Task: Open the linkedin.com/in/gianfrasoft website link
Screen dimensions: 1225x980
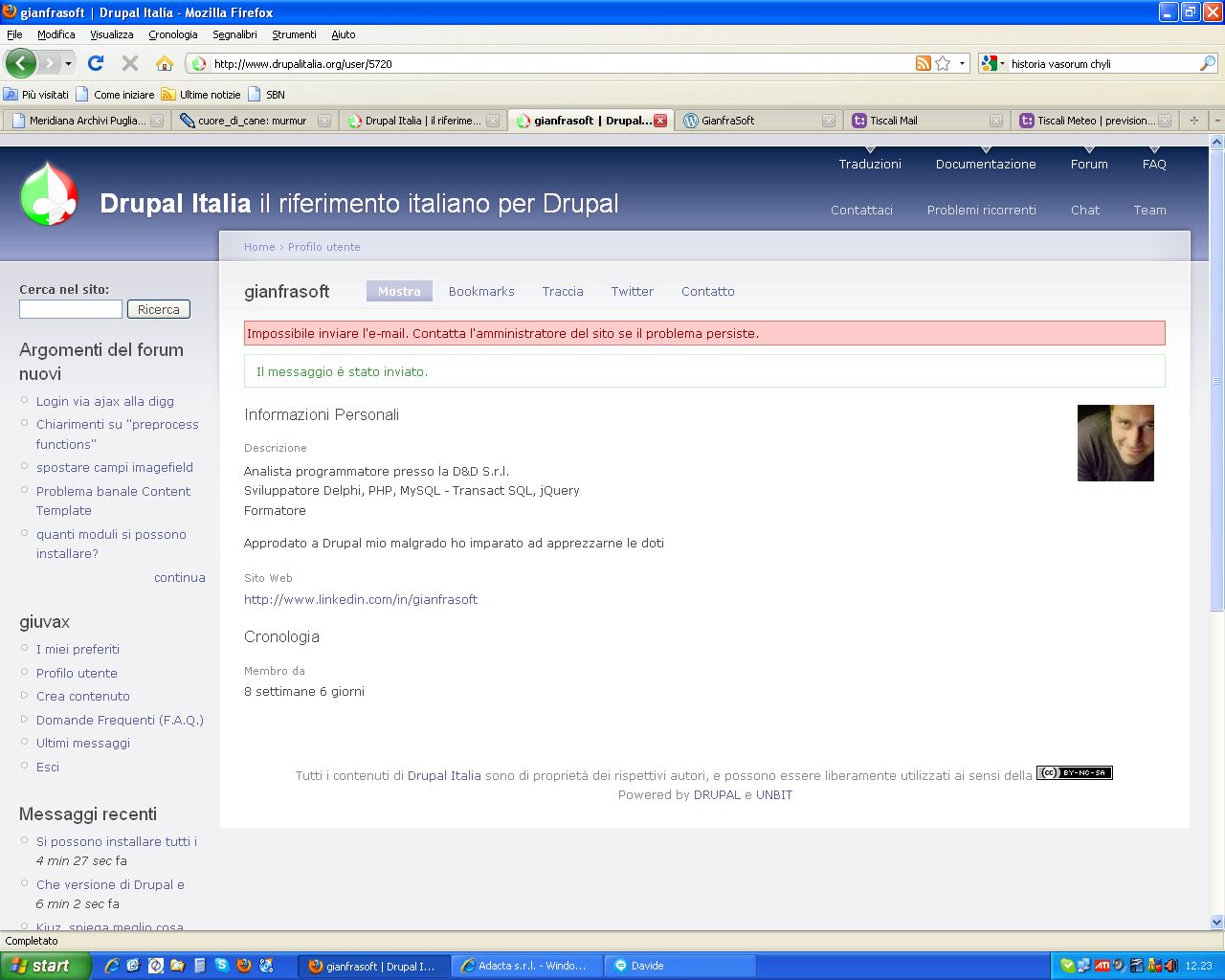Action: tap(361, 599)
